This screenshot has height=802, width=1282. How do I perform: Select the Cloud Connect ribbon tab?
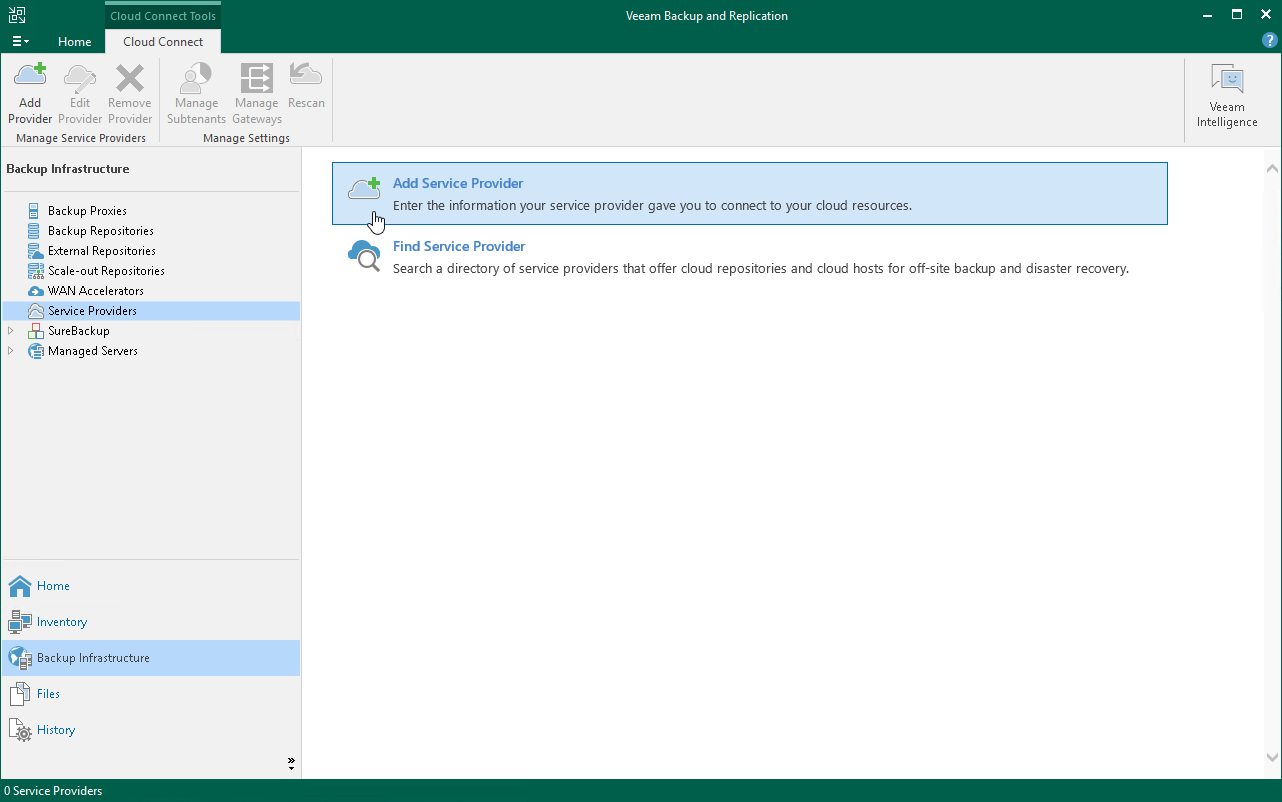tap(163, 42)
